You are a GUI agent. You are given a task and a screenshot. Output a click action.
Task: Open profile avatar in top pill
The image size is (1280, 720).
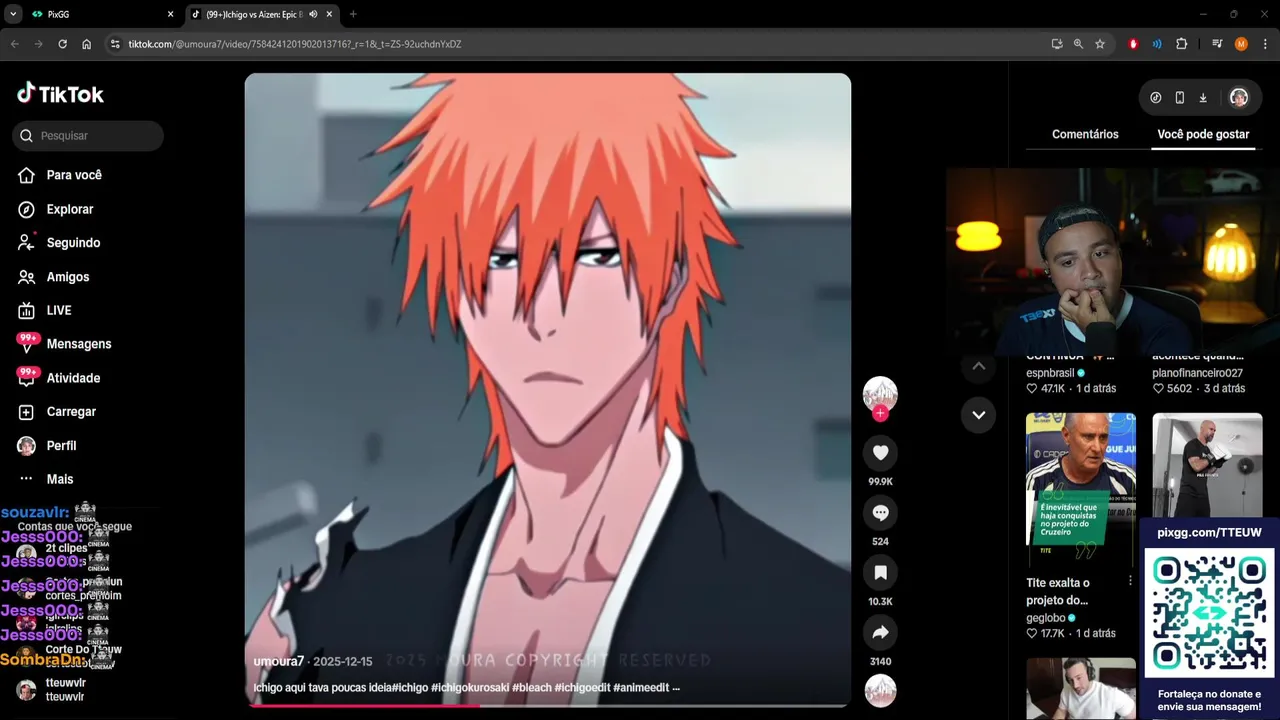1239,98
